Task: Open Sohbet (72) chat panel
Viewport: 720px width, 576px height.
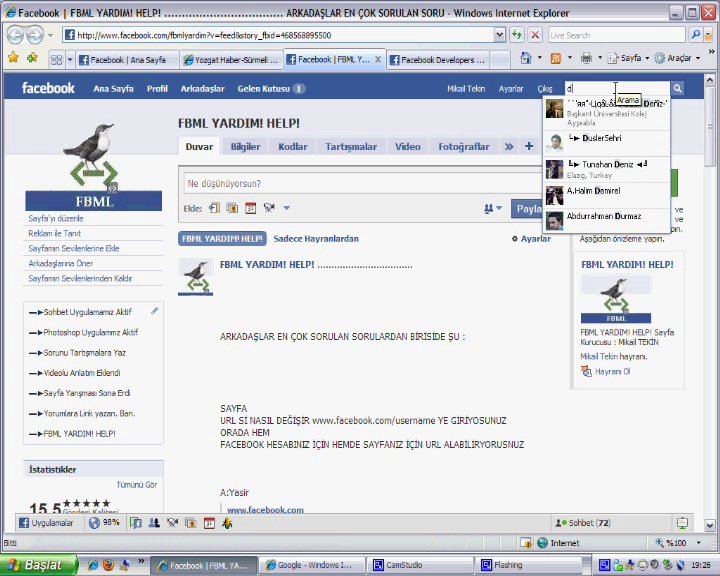Action: point(583,523)
